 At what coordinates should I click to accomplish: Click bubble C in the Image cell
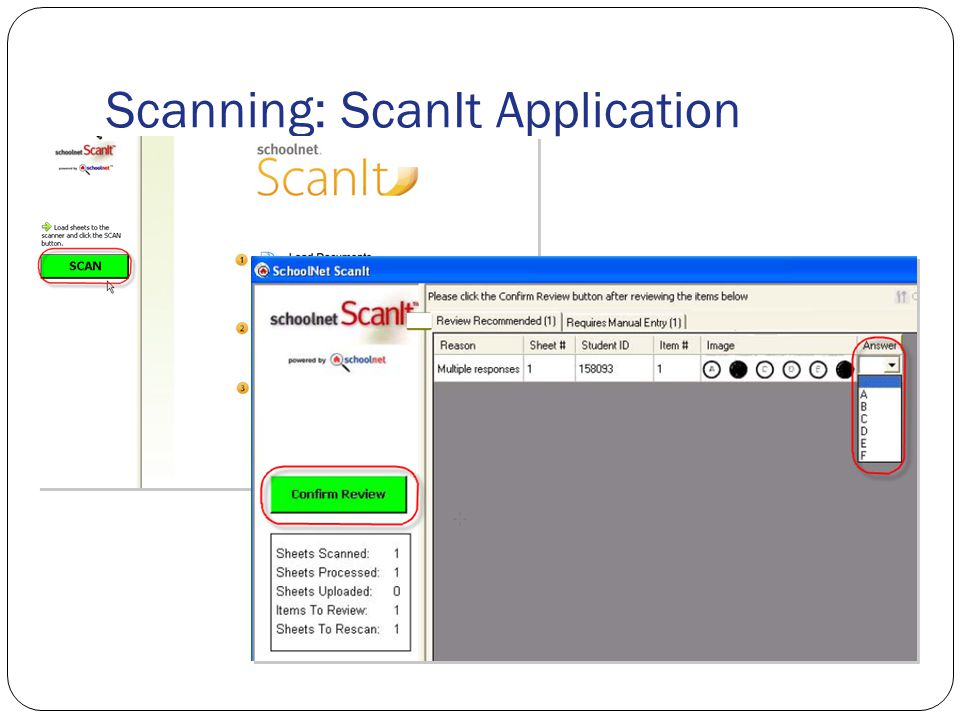pos(765,369)
